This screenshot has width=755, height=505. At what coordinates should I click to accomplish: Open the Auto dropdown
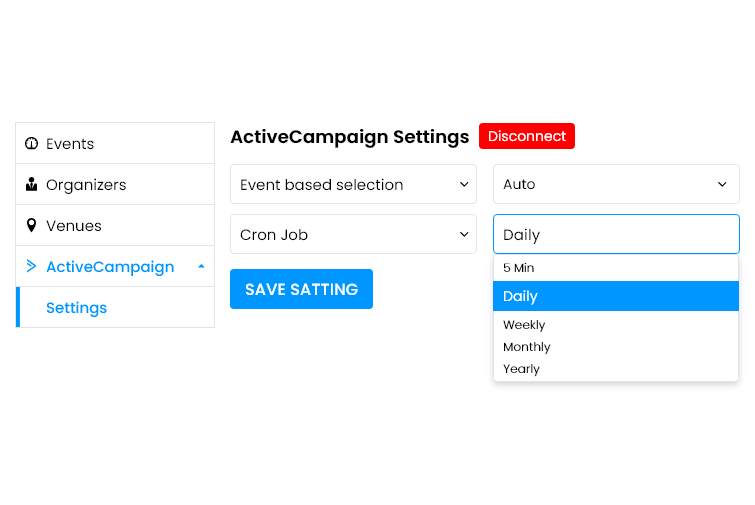[x=616, y=184]
